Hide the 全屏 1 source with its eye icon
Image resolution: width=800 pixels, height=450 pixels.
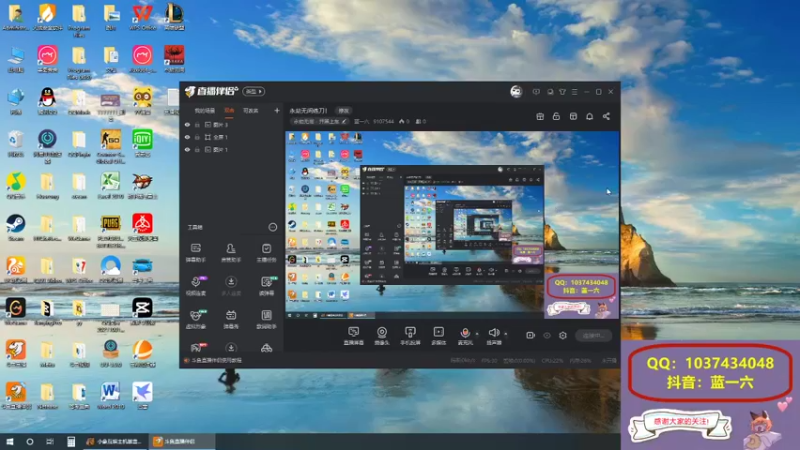click(187, 137)
